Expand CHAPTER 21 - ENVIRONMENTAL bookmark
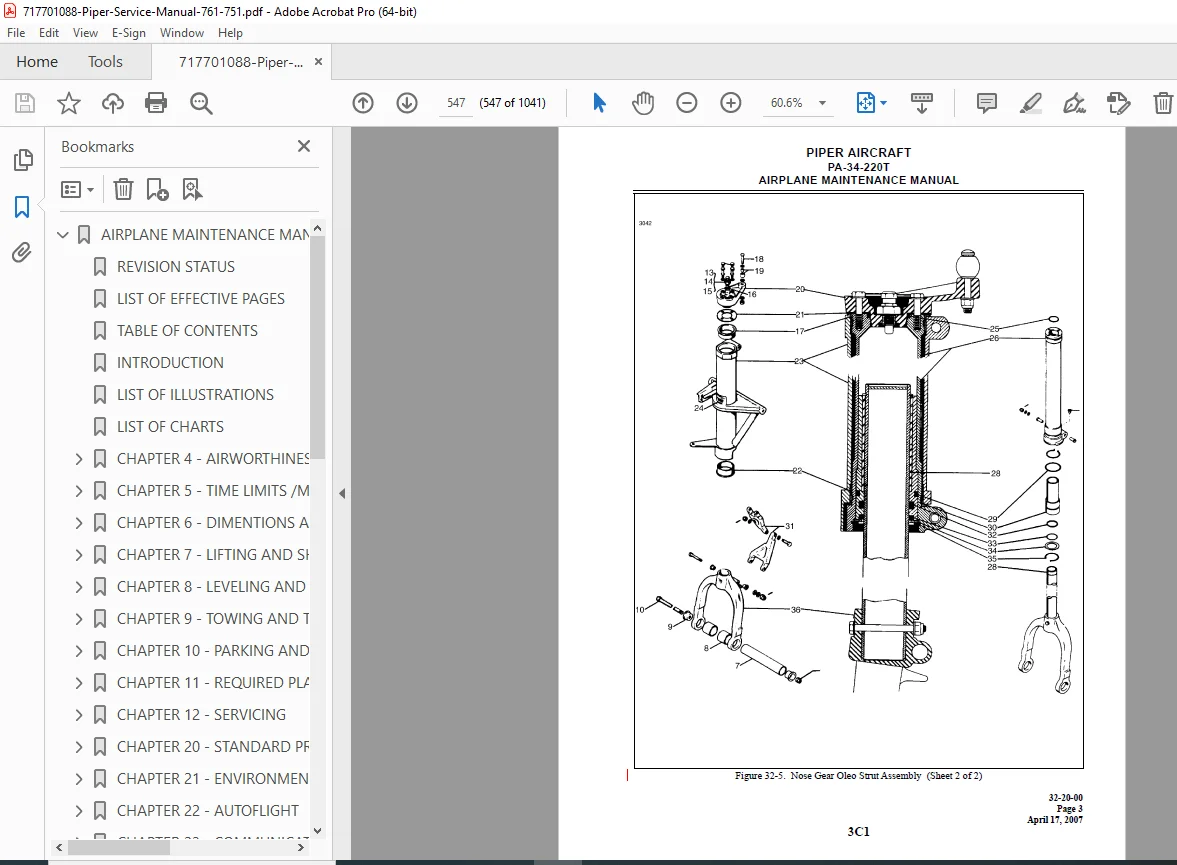The image size is (1177, 865). (x=79, y=779)
